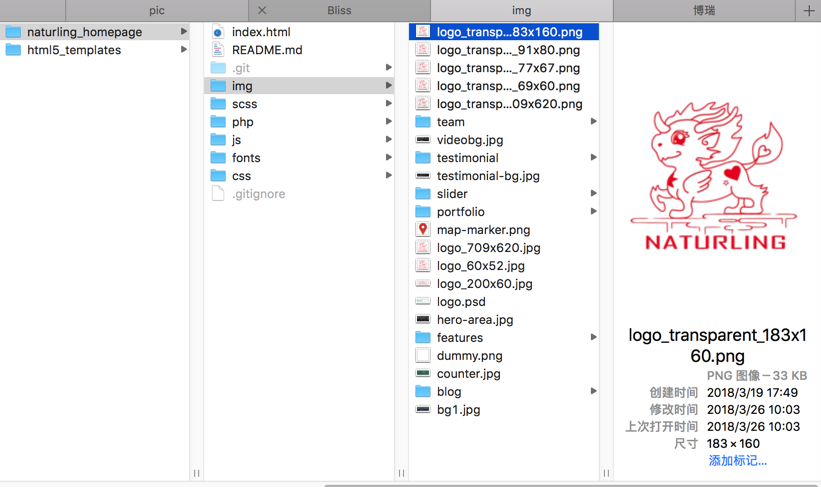Click the naturling_homepage folder icon
Screen dimensions: 821x487
click(13, 32)
